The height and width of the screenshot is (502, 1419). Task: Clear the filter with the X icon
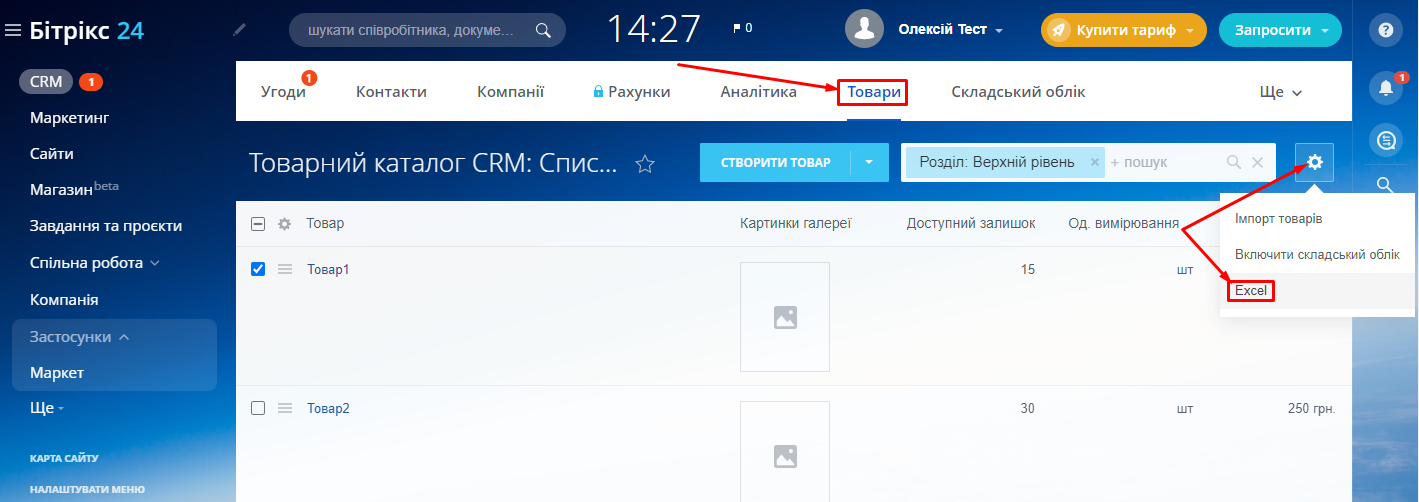tap(1258, 163)
